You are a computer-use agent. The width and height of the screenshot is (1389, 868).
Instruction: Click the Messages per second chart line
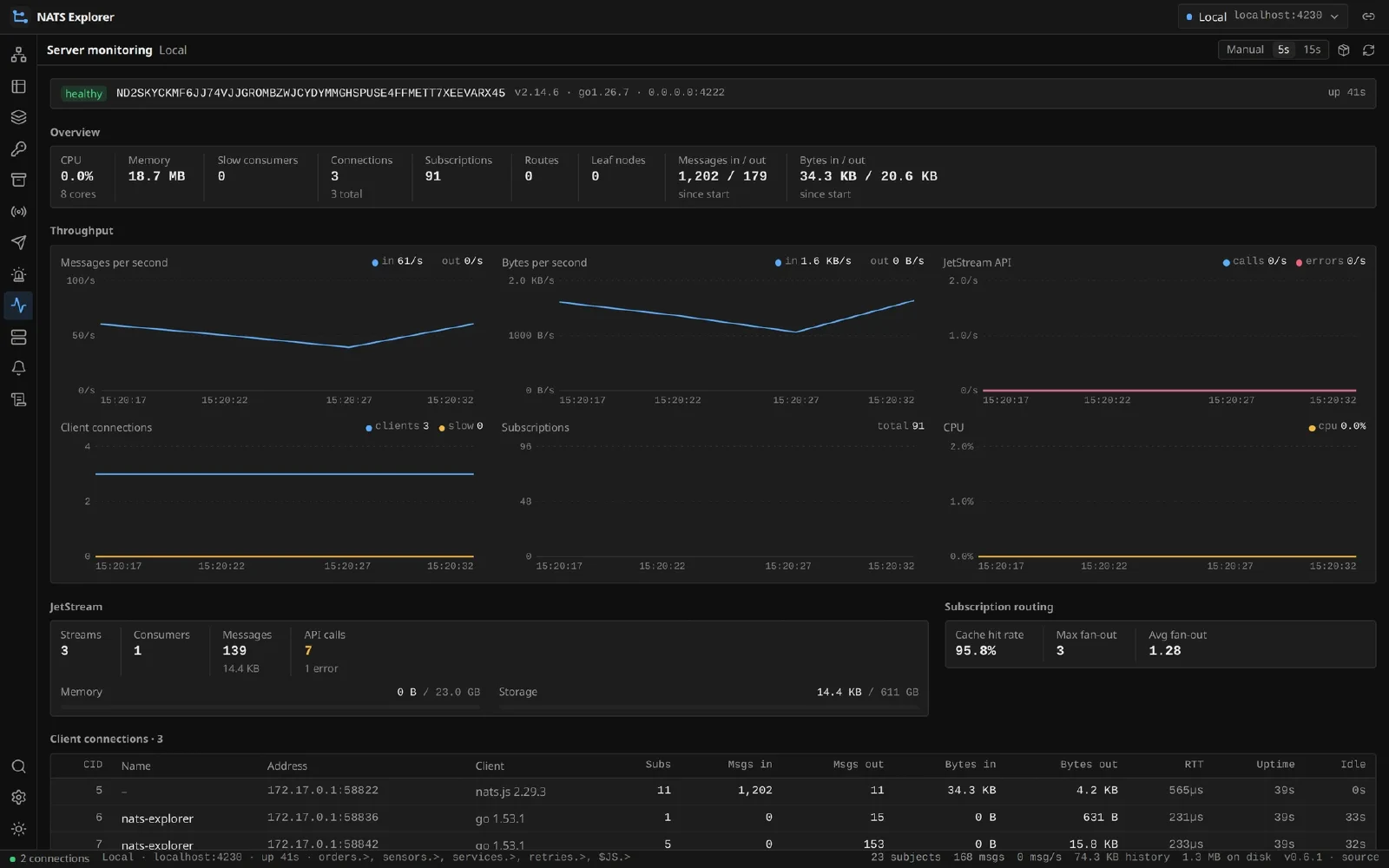(286, 335)
